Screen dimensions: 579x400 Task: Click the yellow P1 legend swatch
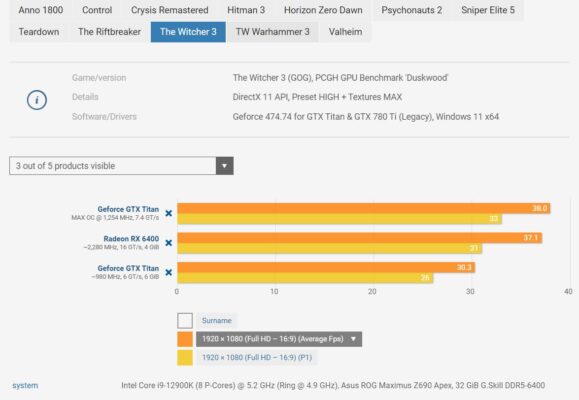point(185,358)
